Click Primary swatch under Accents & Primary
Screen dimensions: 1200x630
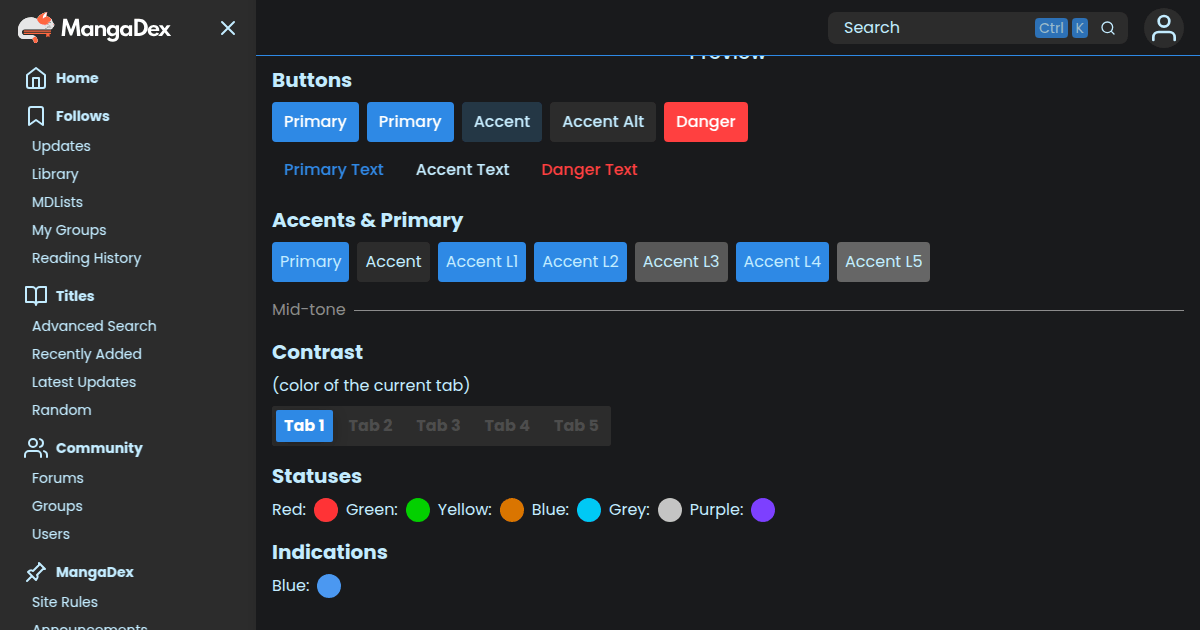point(310,262)
